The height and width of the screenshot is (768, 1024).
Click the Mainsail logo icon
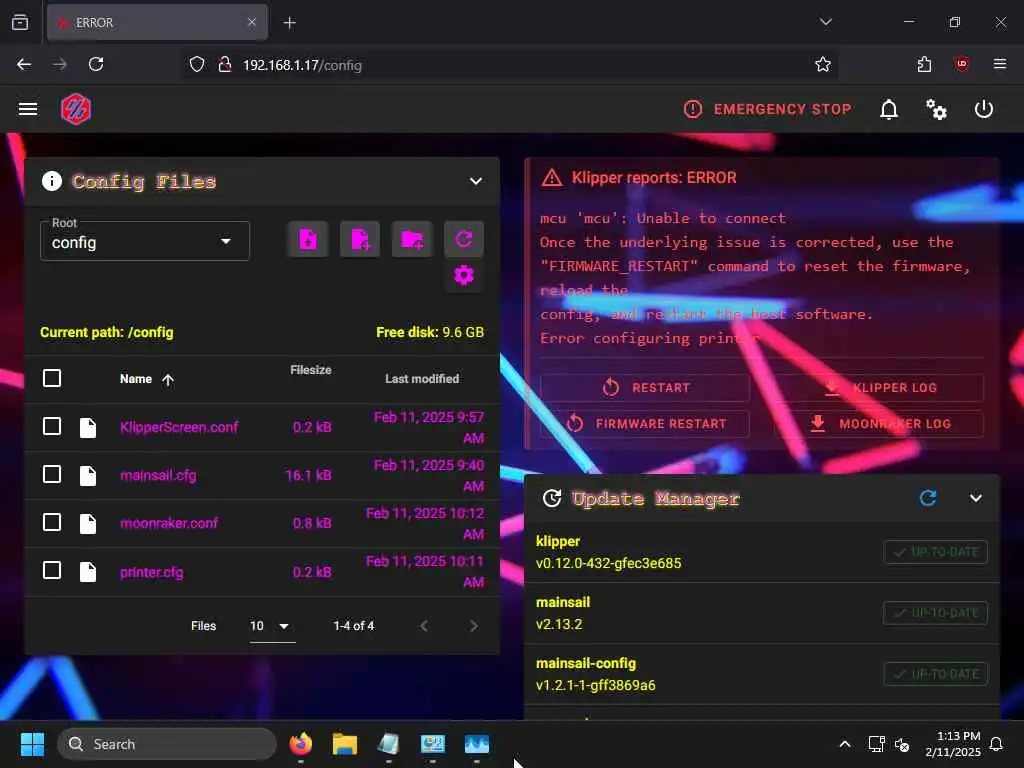tap(76, 109)
